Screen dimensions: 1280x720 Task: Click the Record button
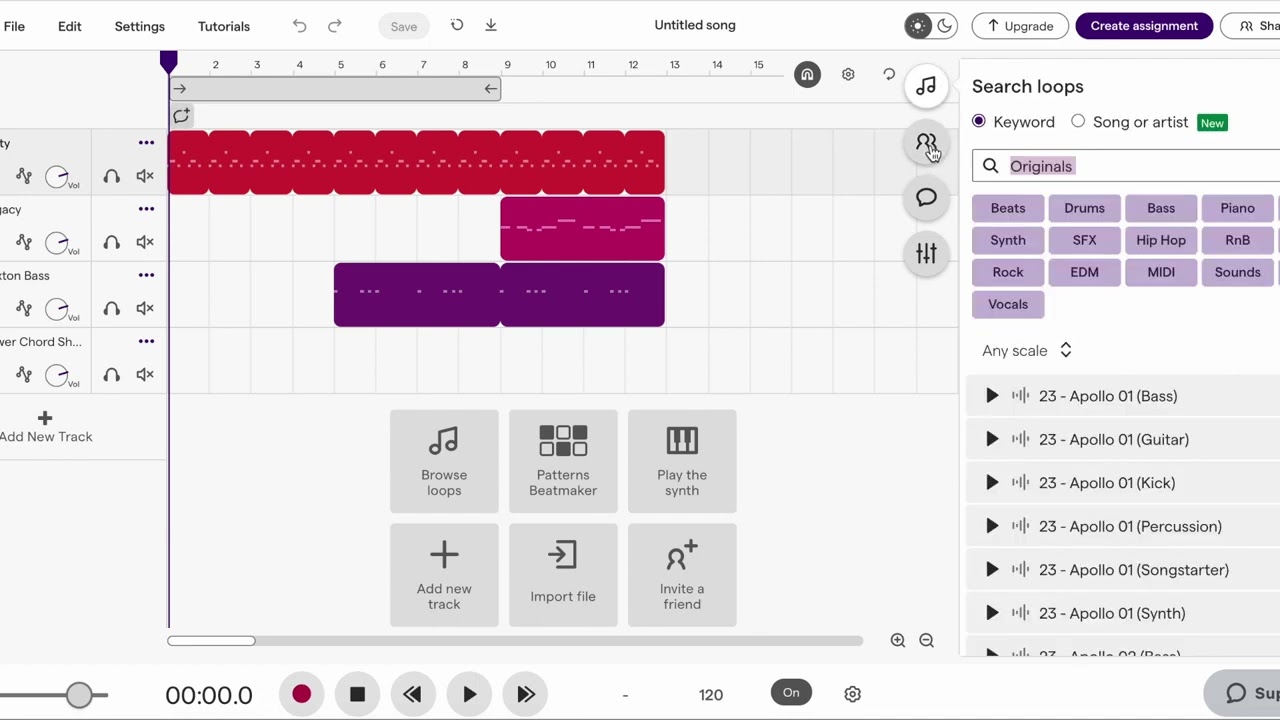301,694
